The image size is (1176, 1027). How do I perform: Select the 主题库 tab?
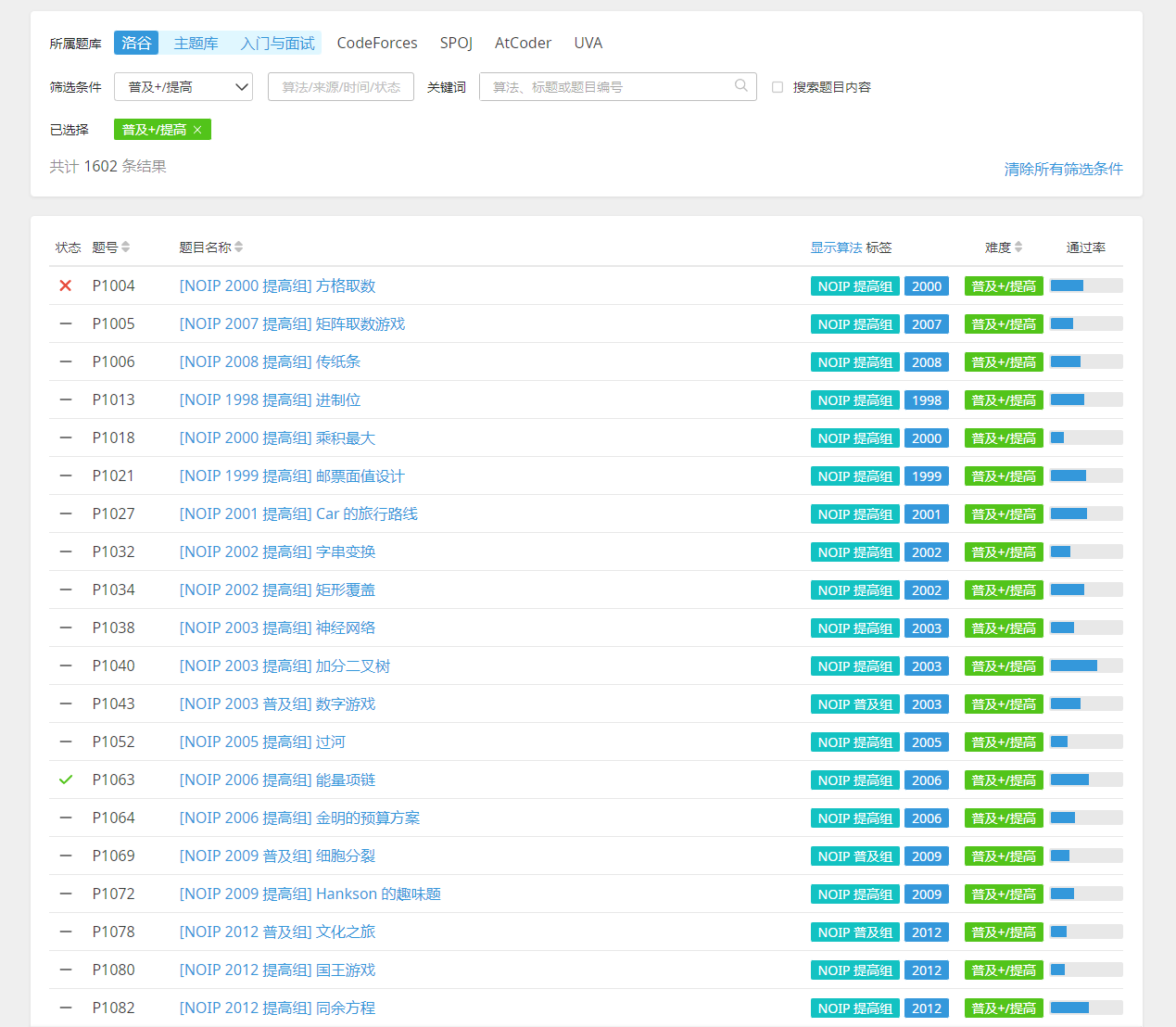pyautogui.click(x=196, y=43)
